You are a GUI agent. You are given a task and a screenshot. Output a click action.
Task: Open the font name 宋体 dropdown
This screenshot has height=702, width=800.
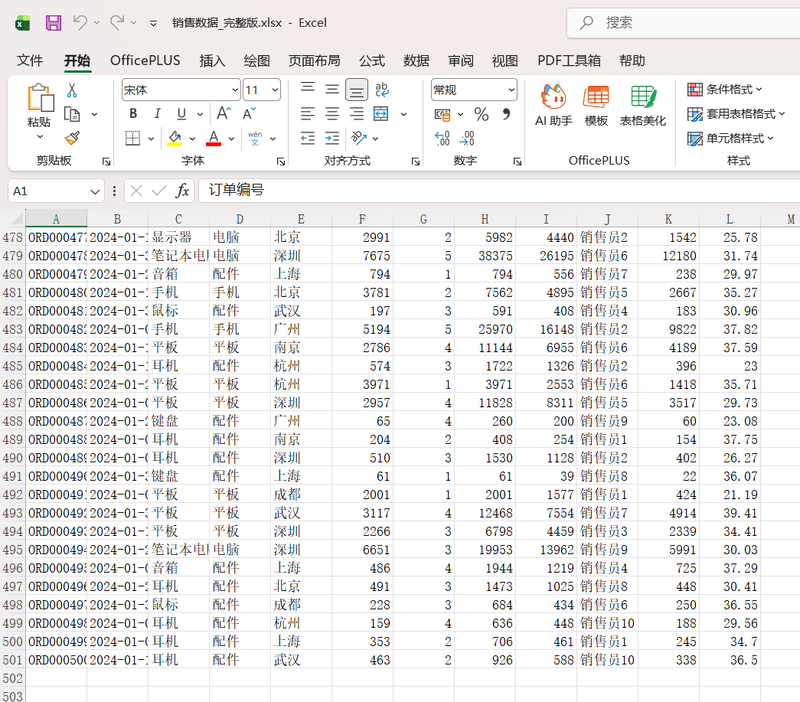point(235,90)
